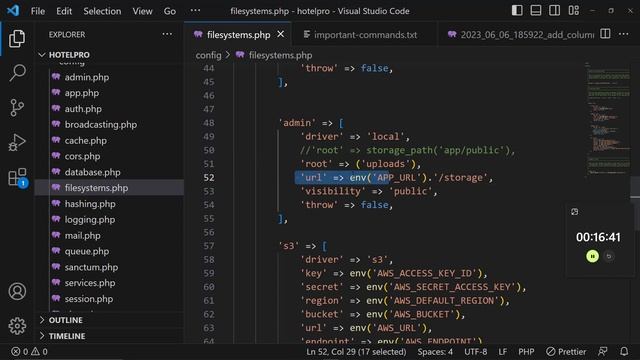Click the editor vertical scrollbar
640x360 pixels.
pos(635,202)
